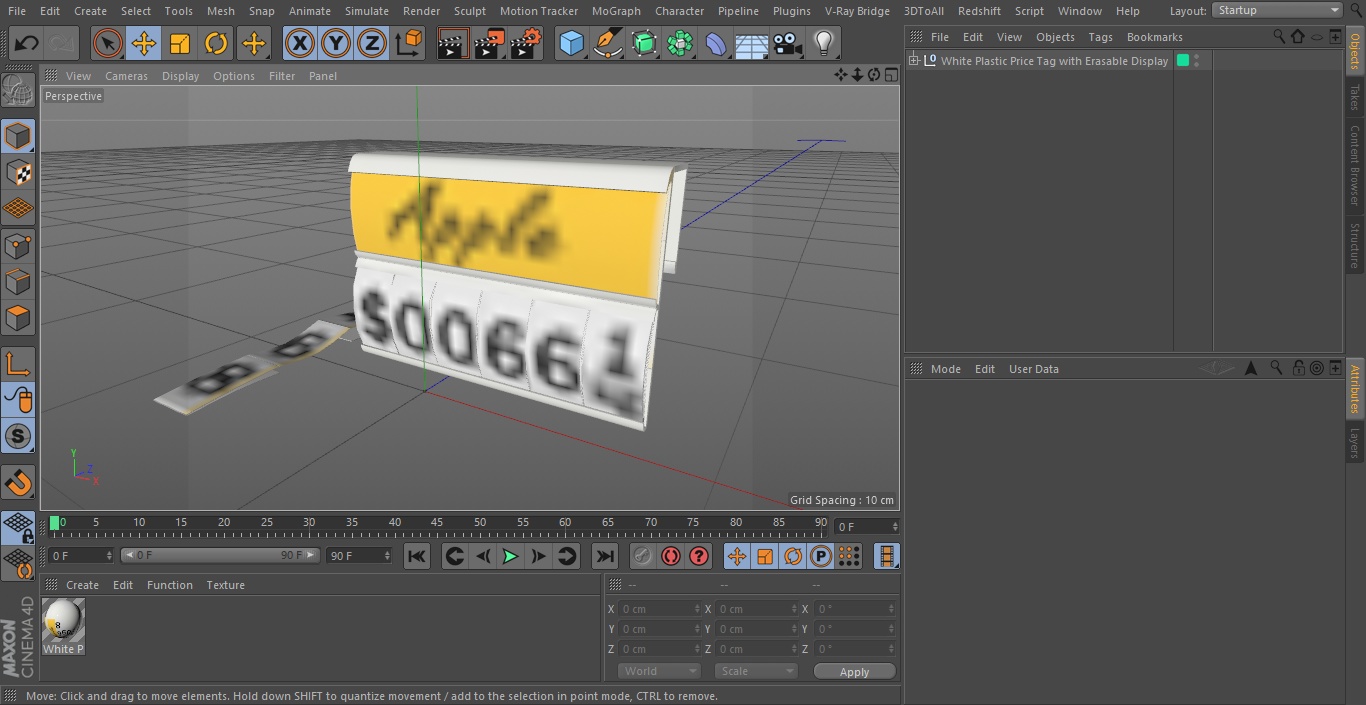Screen dimensions: 1366x705
Task: Add a light object
Action: (x=823, y=43)
